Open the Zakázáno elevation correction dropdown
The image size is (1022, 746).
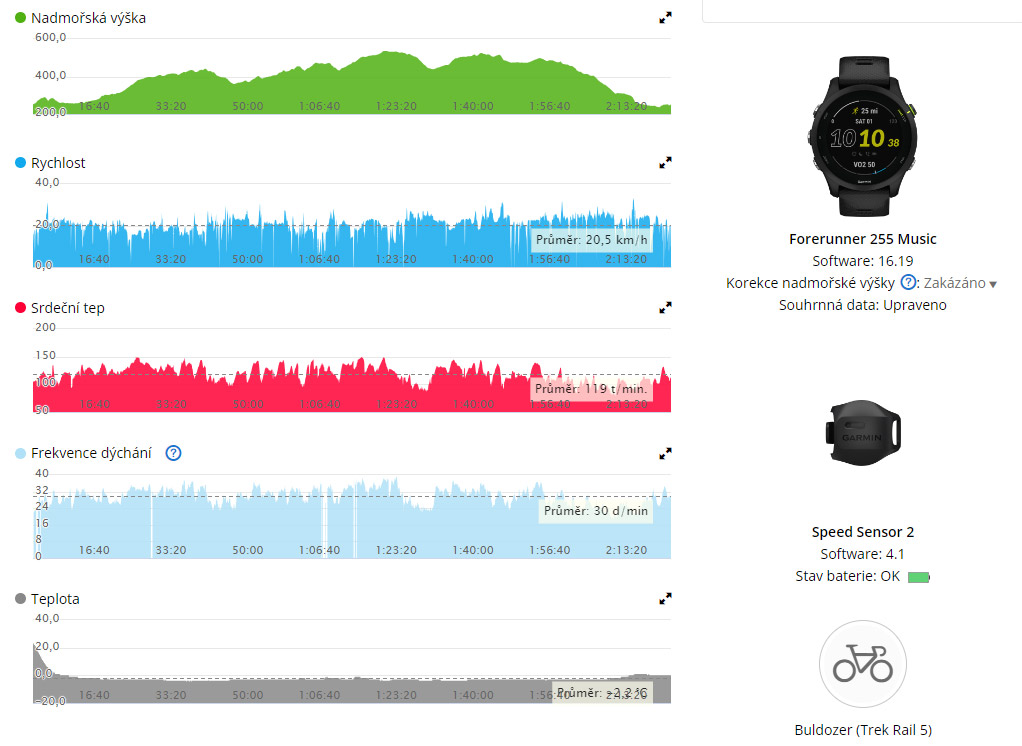point(960,284)
